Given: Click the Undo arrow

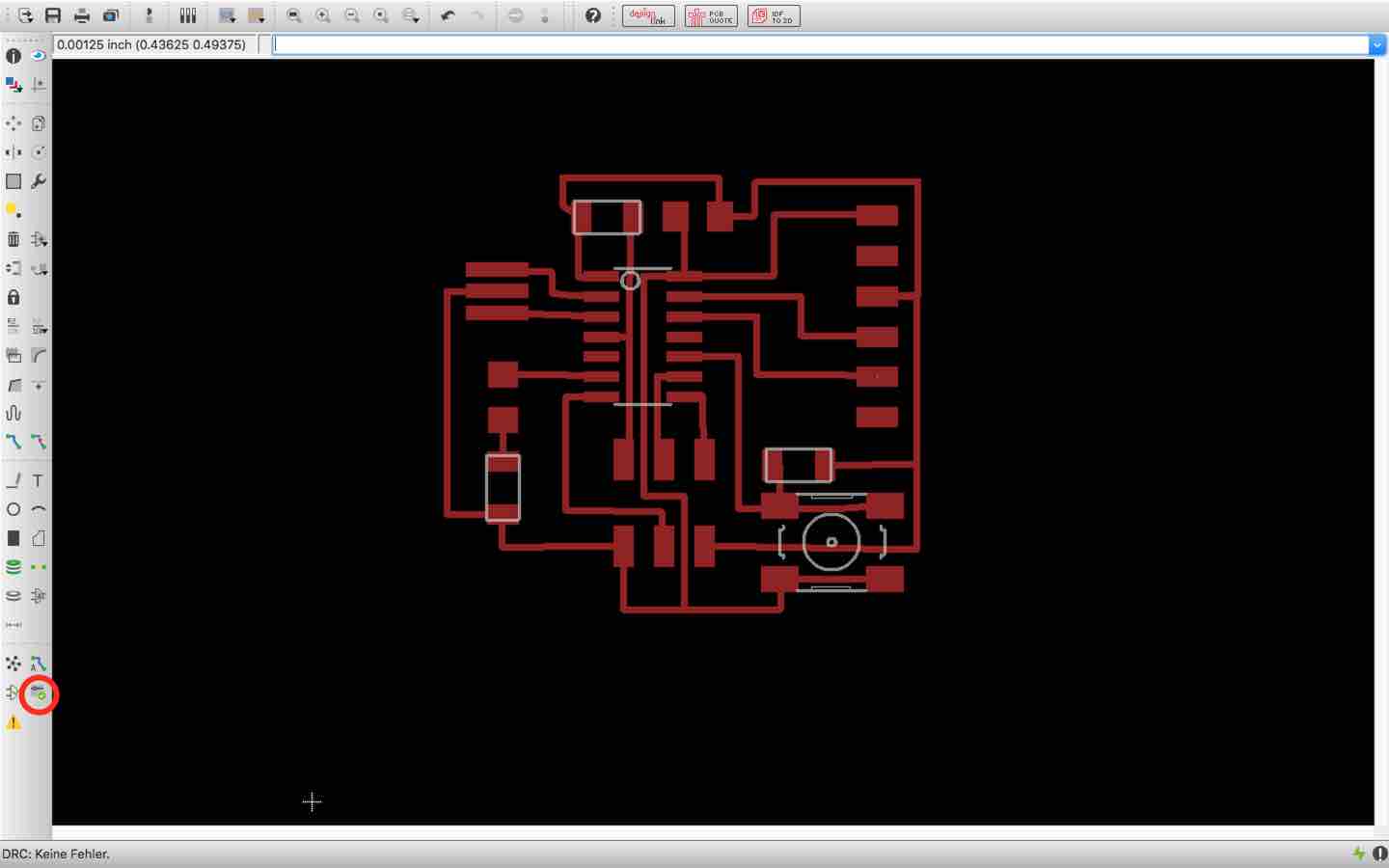Looking at the screenshot, I should 449,15.
